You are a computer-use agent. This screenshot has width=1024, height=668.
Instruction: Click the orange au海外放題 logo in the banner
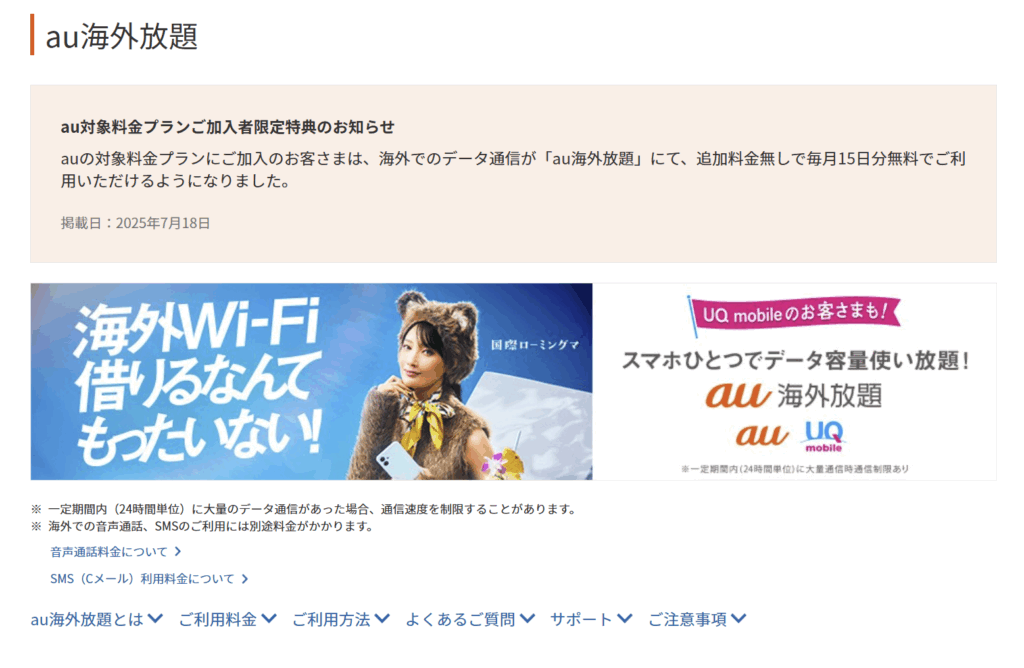(794, 396)
